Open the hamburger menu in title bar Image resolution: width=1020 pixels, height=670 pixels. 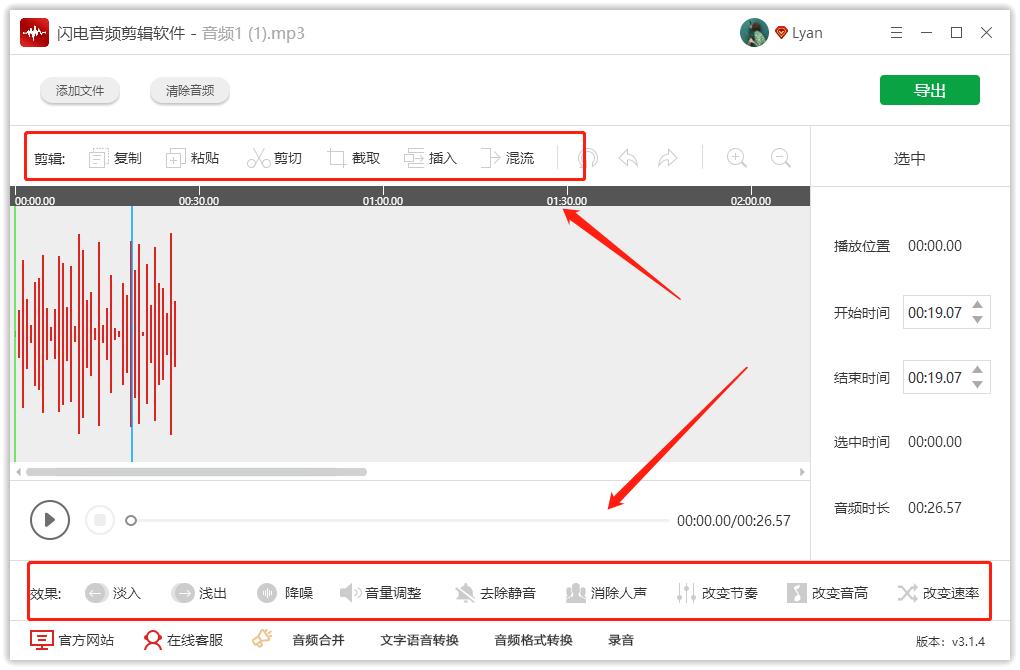pyautogui.click(x=896, y=33)
